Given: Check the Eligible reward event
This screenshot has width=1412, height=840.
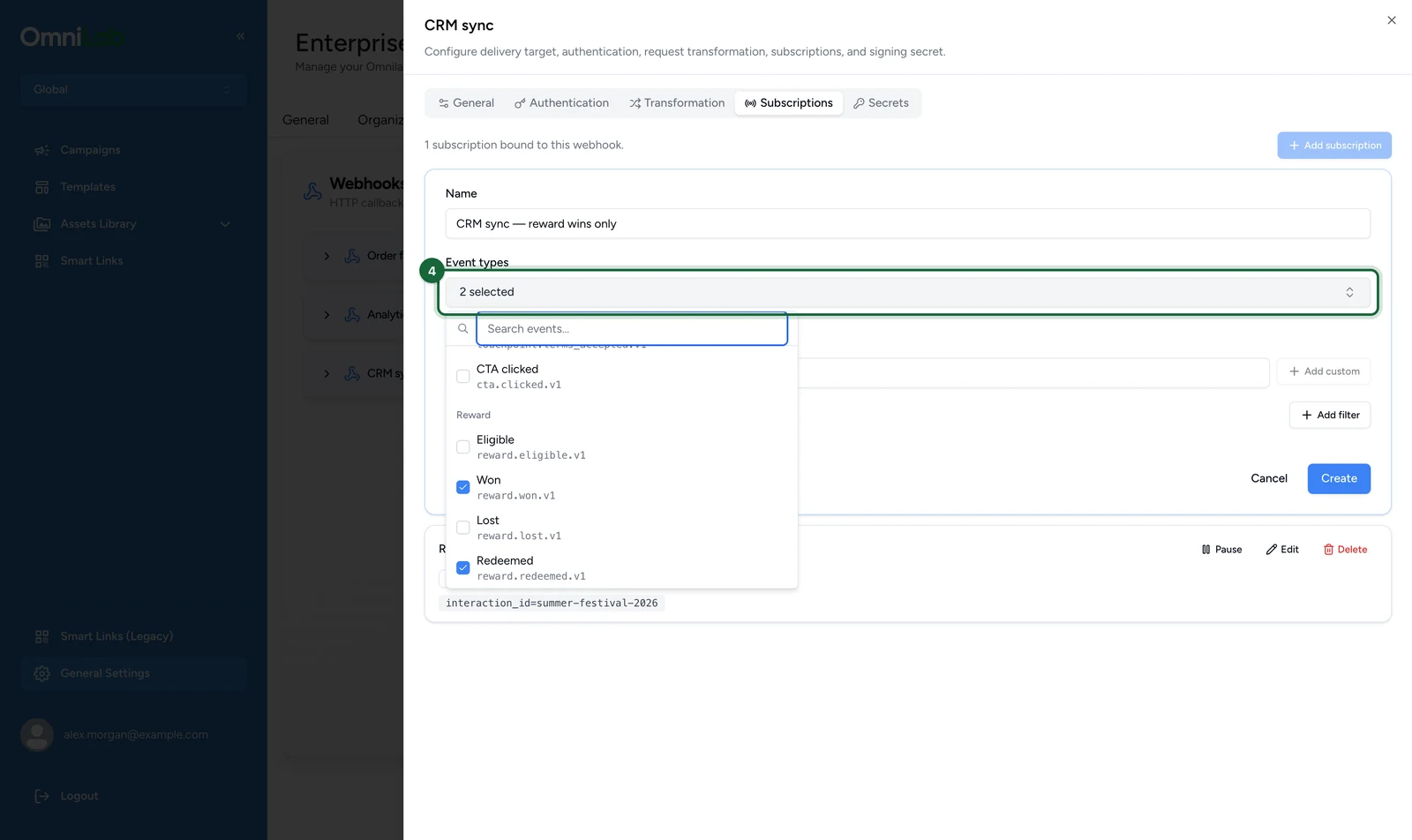Looking at the screenshot, I should pos(462,447).
